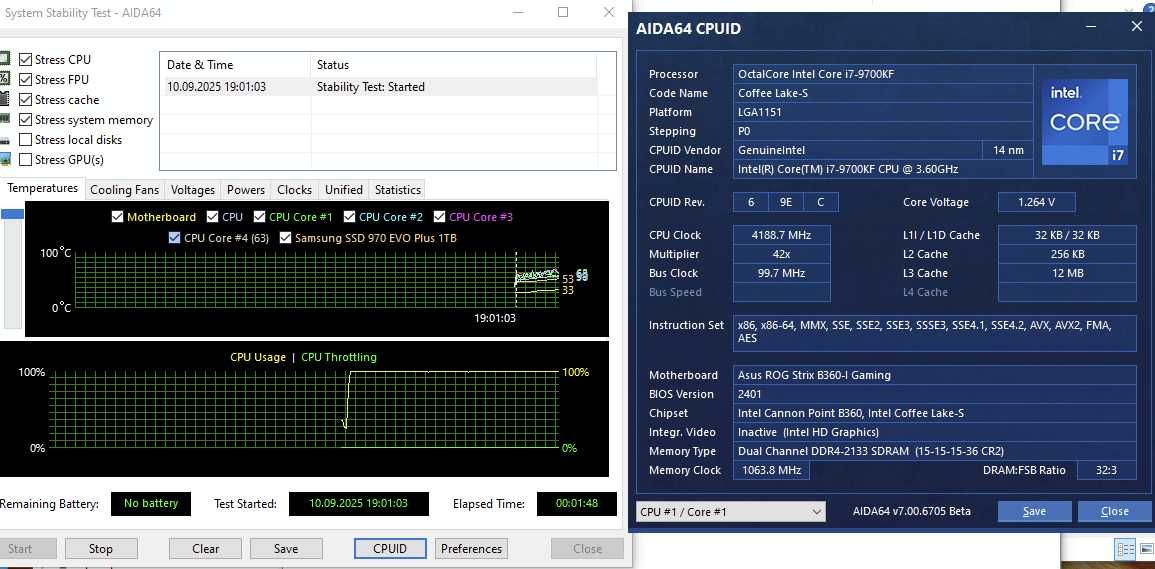Open the Voltages tab

pyautogui.click(x=193, y=189)
